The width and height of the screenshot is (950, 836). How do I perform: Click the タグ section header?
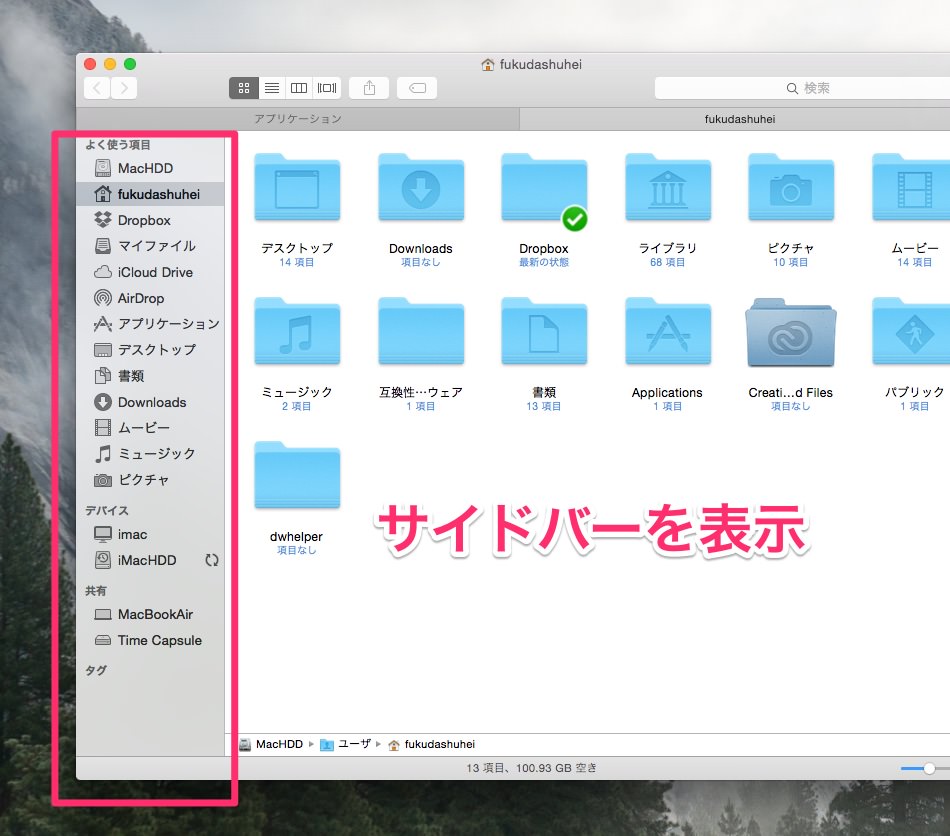(x=96, y=670)
